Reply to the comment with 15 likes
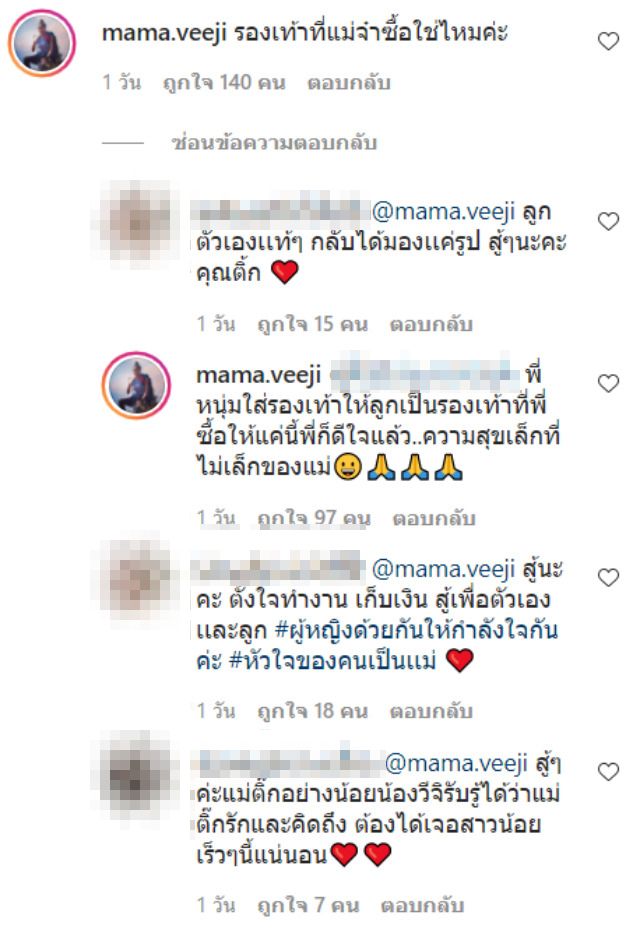The height and width of the screenshot is (929, 640). [x=431, y=324]
